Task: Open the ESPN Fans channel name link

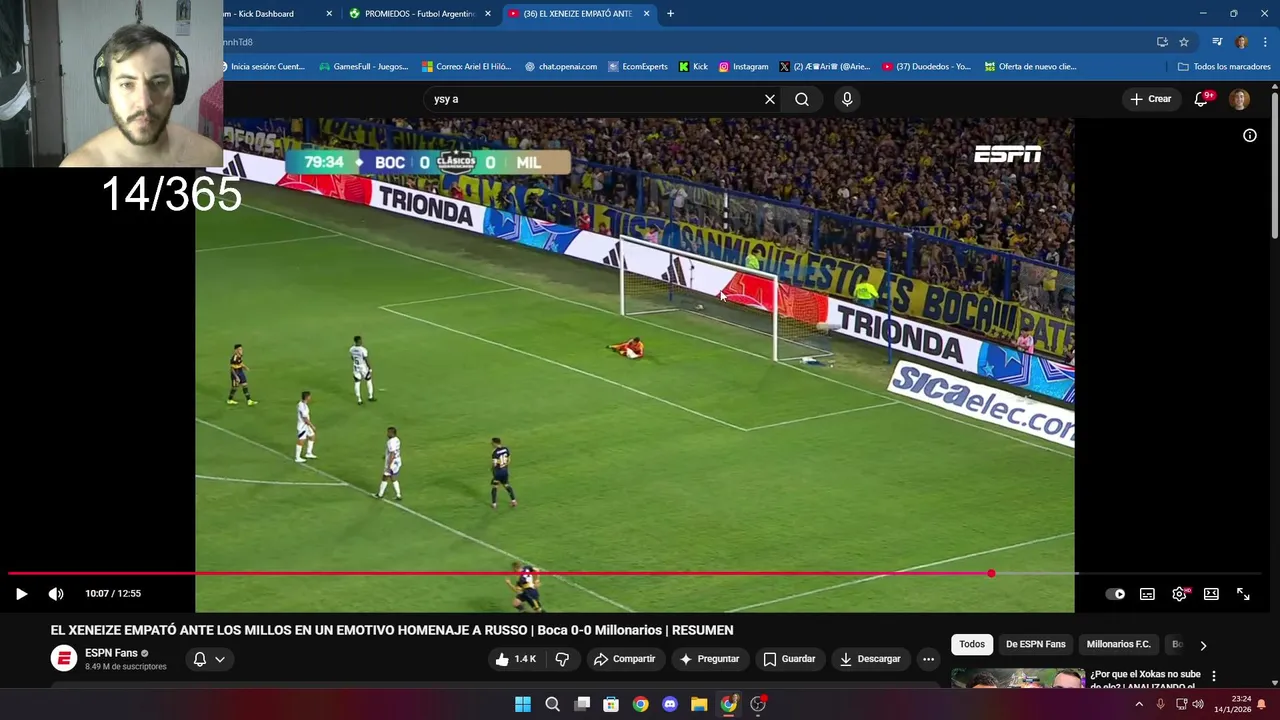Action: 111,653
